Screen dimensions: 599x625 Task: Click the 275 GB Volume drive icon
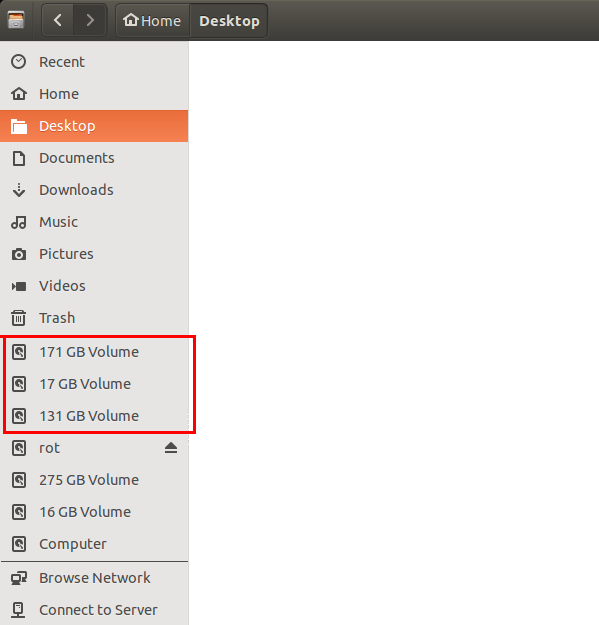coord(19,480)
